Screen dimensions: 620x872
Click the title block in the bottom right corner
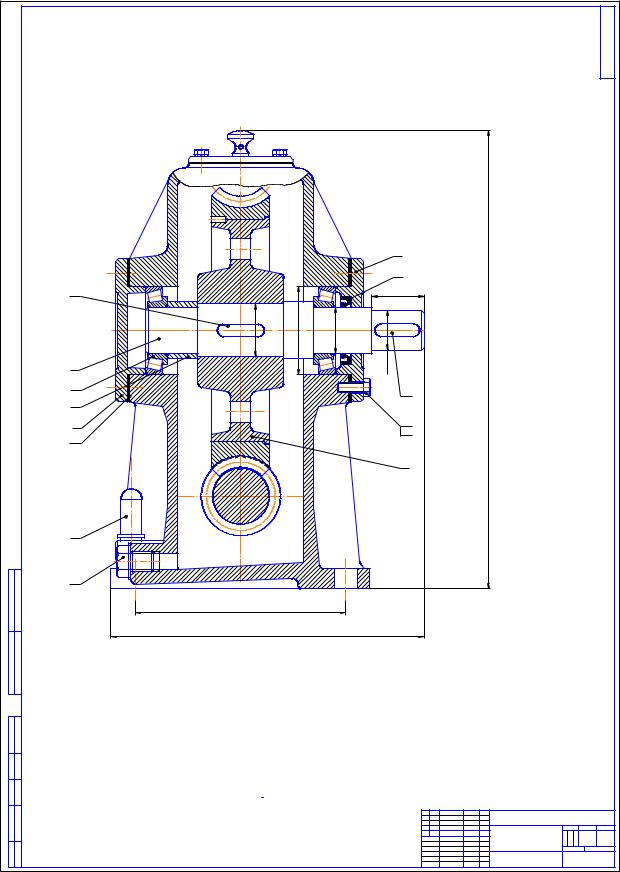click(518, 839)
